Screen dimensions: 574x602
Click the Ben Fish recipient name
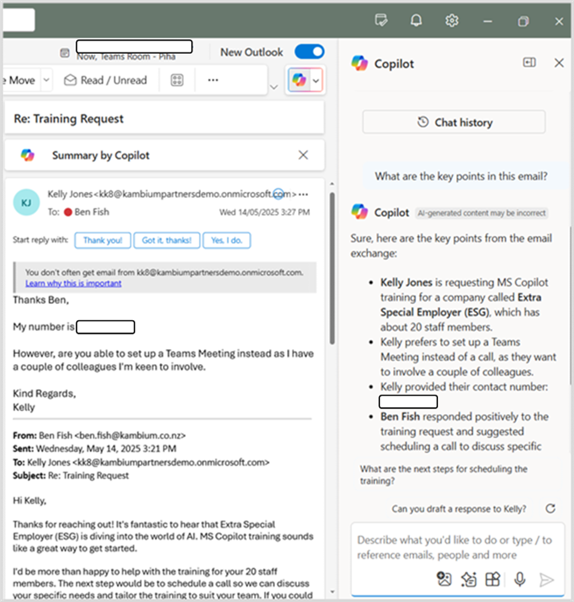92,212
